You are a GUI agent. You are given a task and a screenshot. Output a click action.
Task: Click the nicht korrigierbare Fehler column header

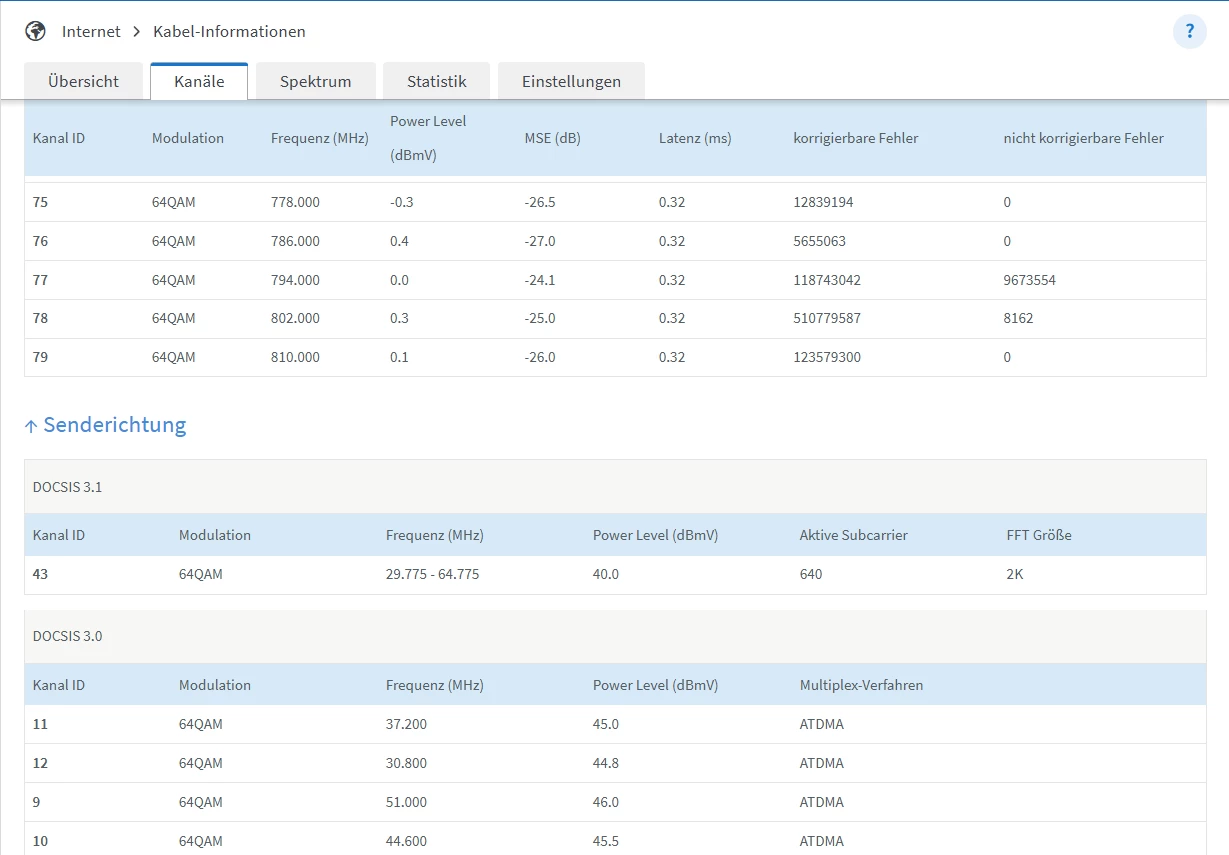(x=1083, y=138)
